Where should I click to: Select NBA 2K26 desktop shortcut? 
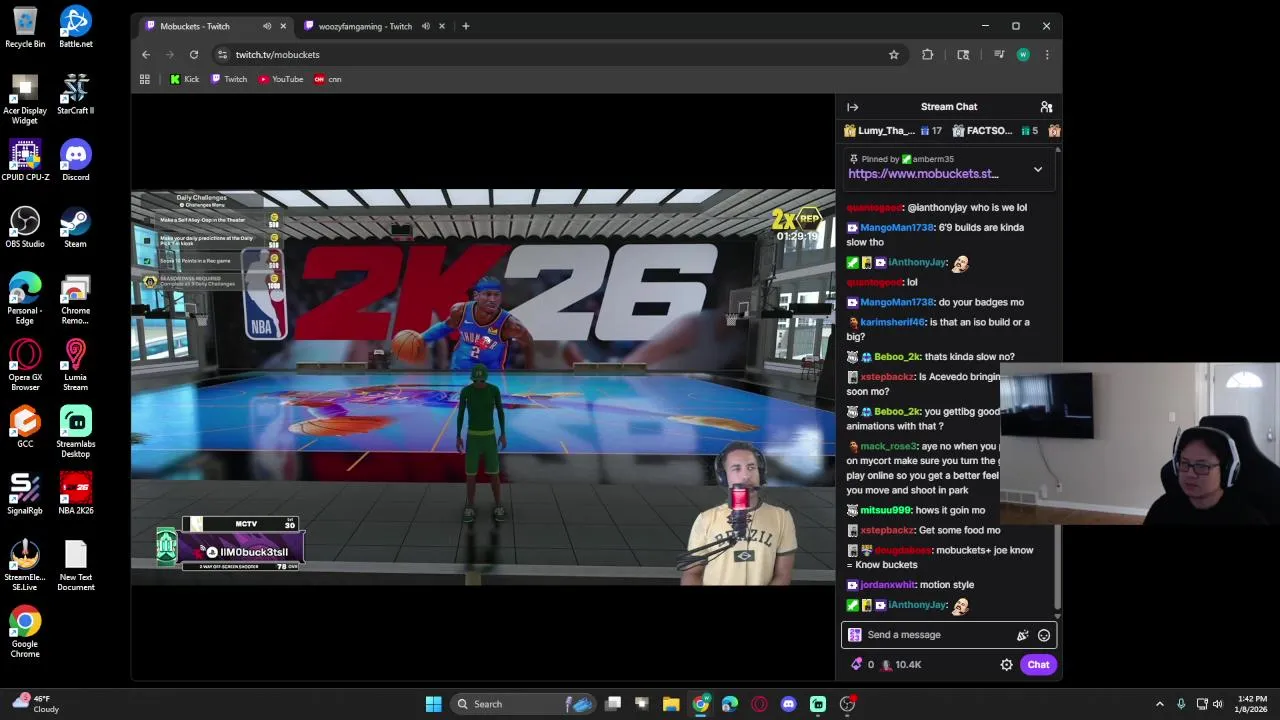(76, 495)
